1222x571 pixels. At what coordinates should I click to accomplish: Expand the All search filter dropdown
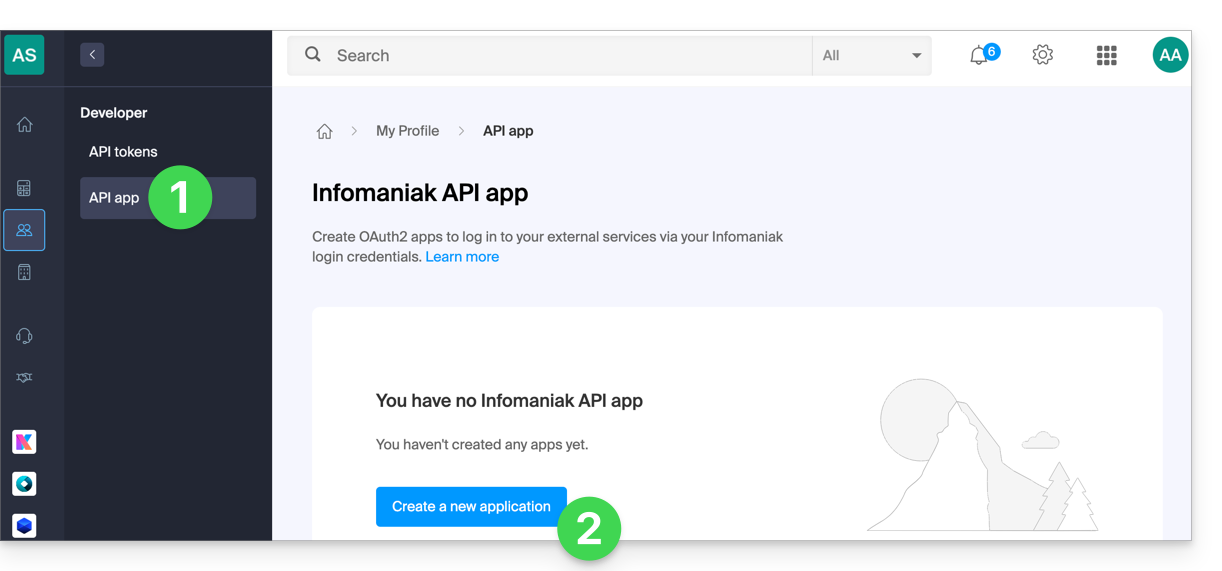point(871,56)
